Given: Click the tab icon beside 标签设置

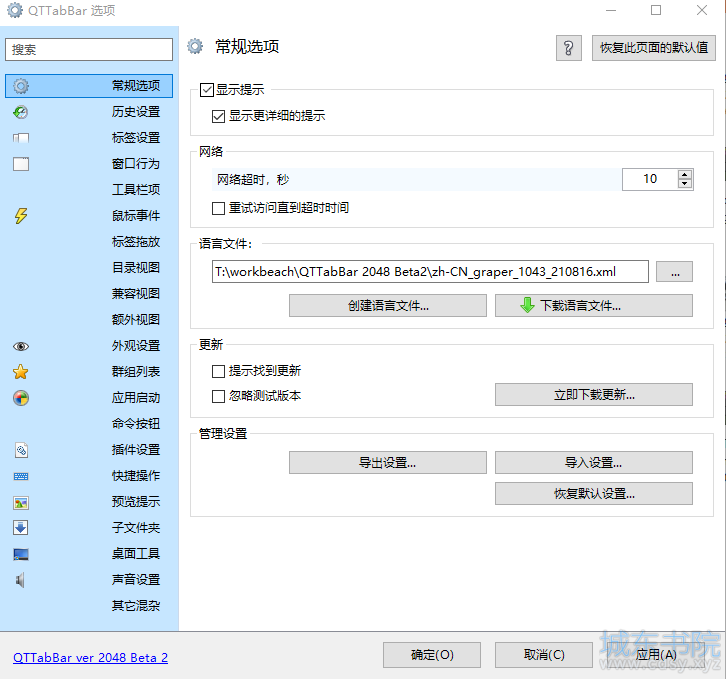Looking at the screenshot, I should [21, 138].
